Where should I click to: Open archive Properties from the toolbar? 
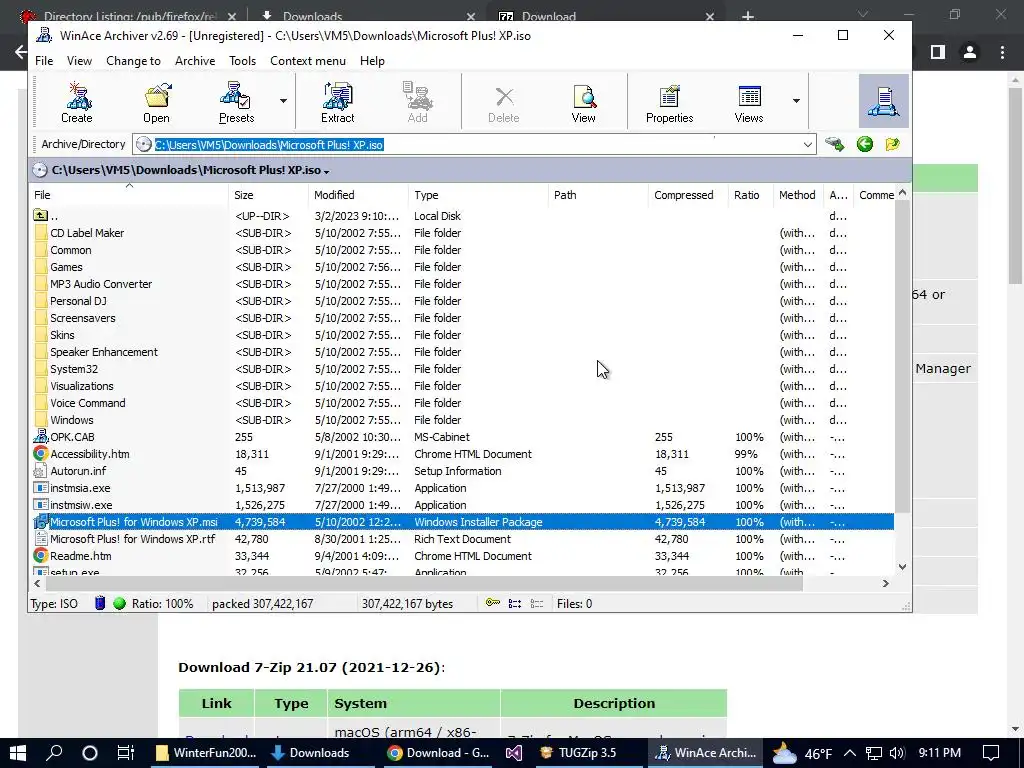669,102
